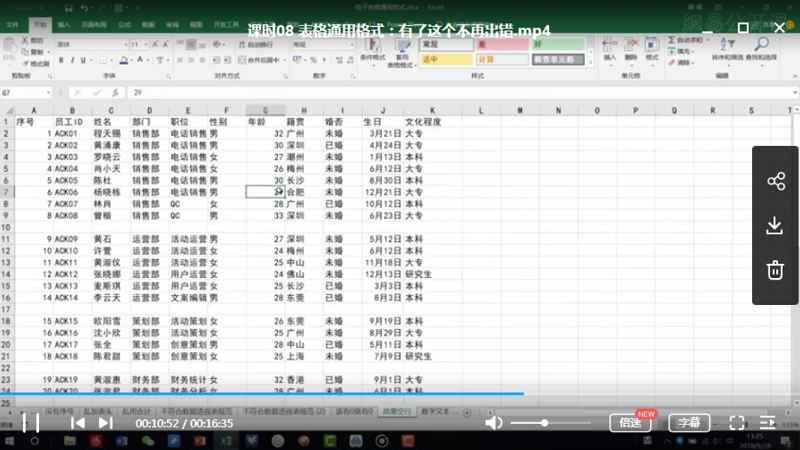The height and width of the screenshot is (450, 800).
Task: Mute the audio via speaker icon
Action: (494, 422)
